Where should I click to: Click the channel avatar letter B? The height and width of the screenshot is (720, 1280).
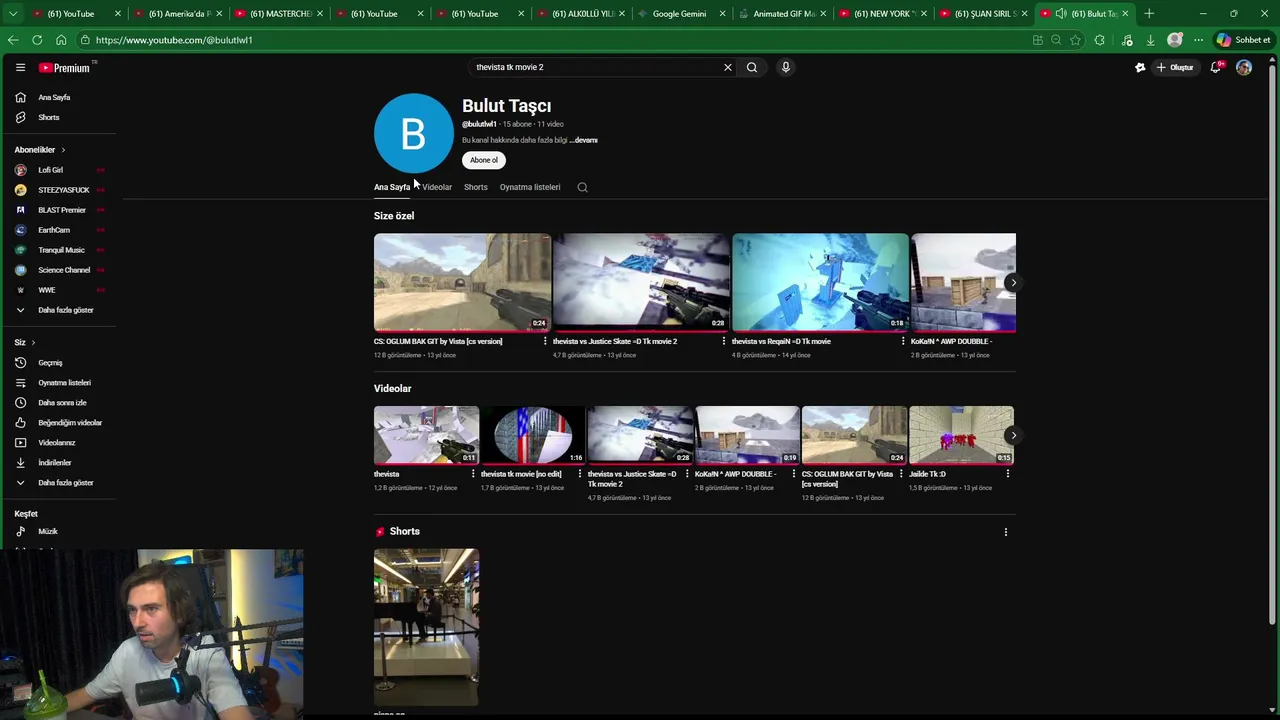(x=413, y=134)
